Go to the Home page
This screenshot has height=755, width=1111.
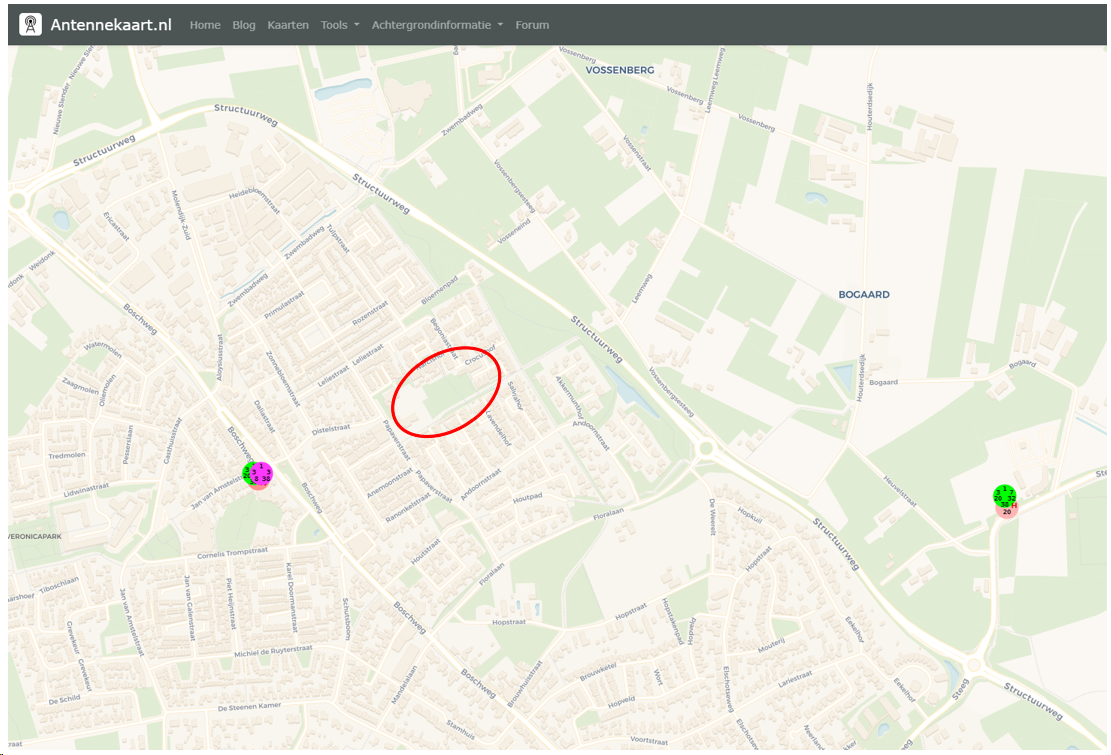pyautogui.click(x=205, y=25)
